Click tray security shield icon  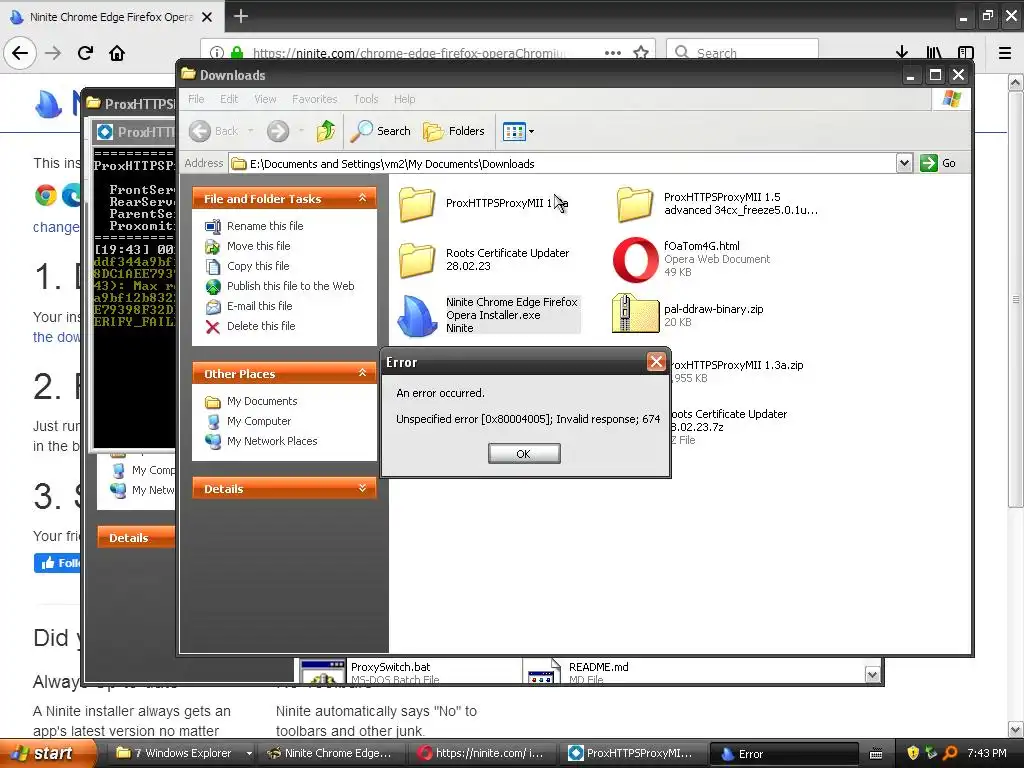click(913, 753)
